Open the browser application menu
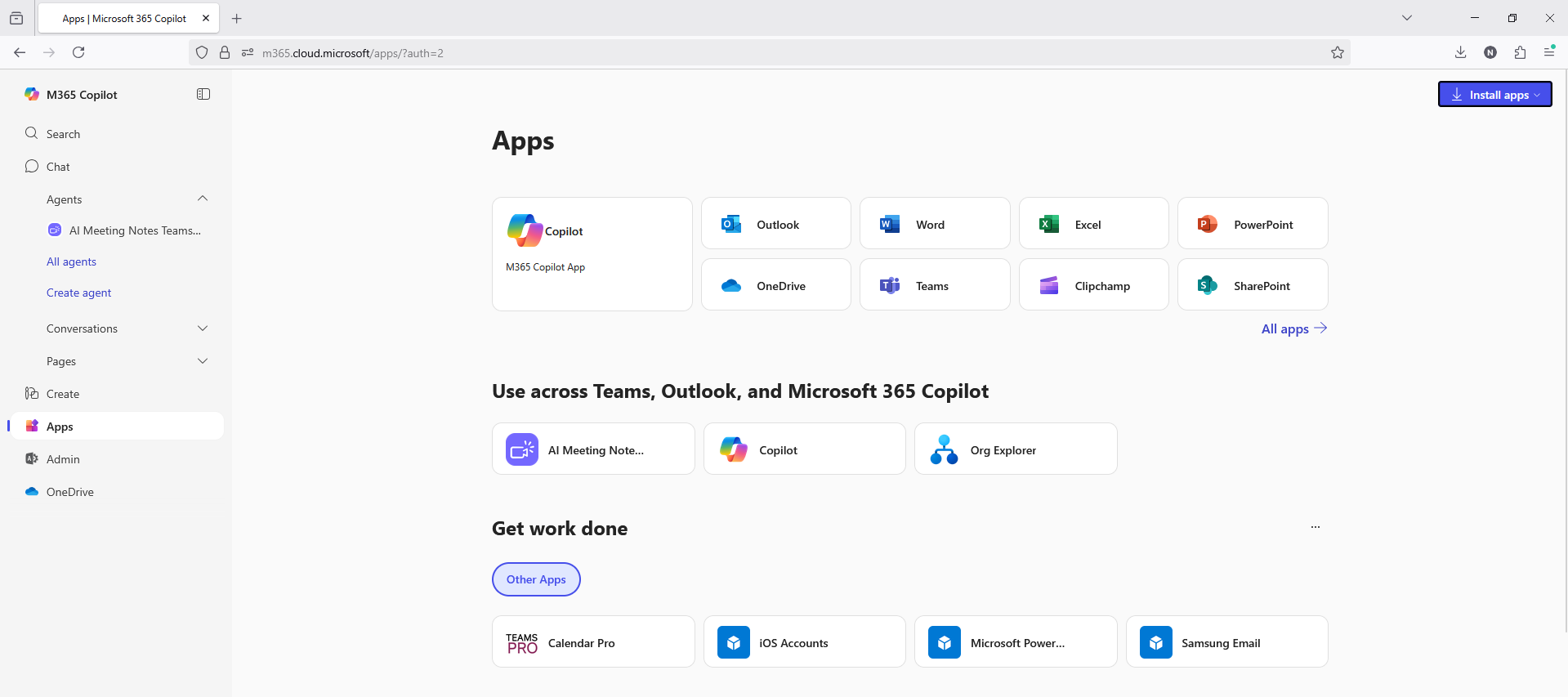 click(1549, 52)
